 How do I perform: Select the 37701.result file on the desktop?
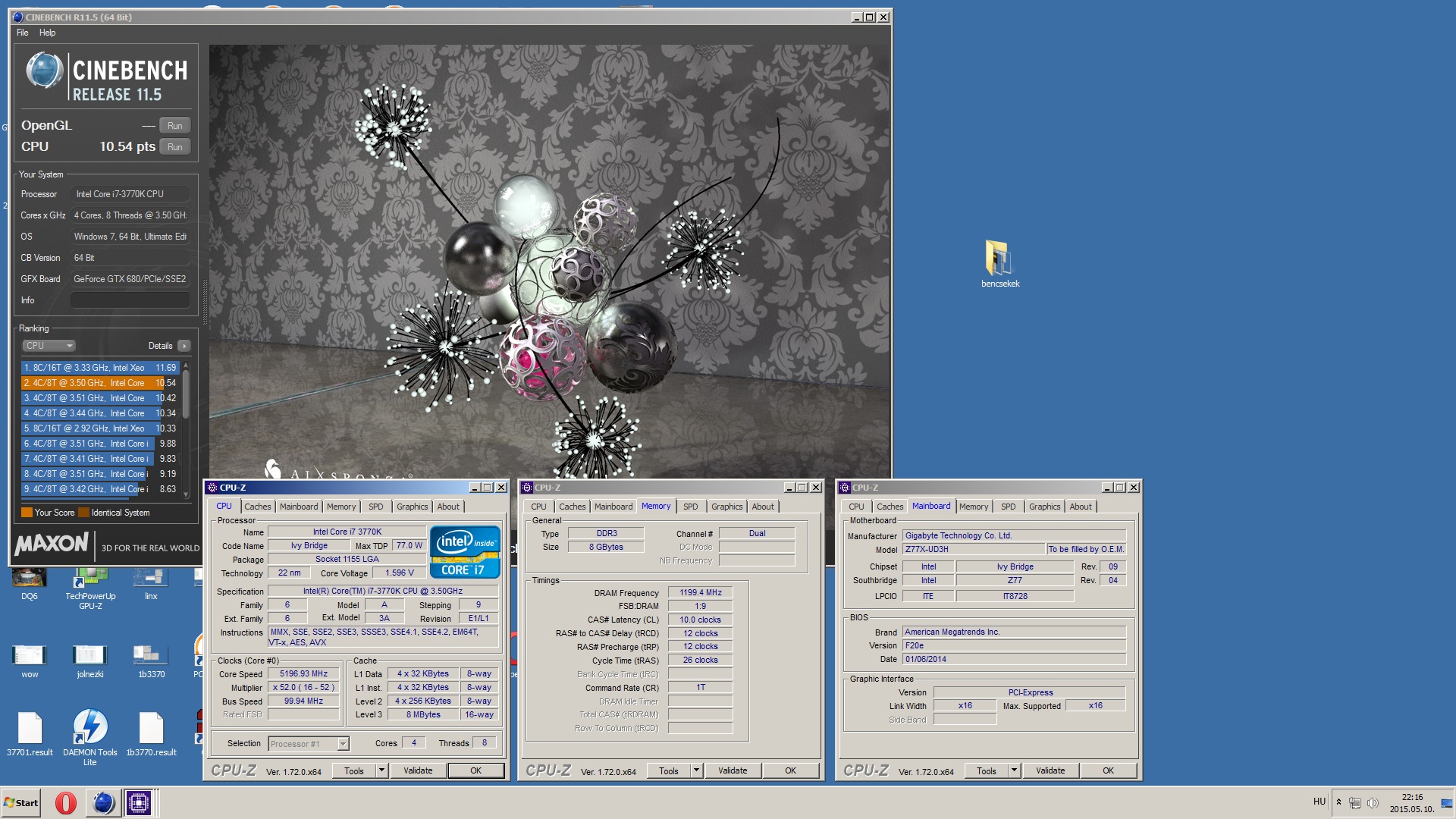[x=30, y=734]
